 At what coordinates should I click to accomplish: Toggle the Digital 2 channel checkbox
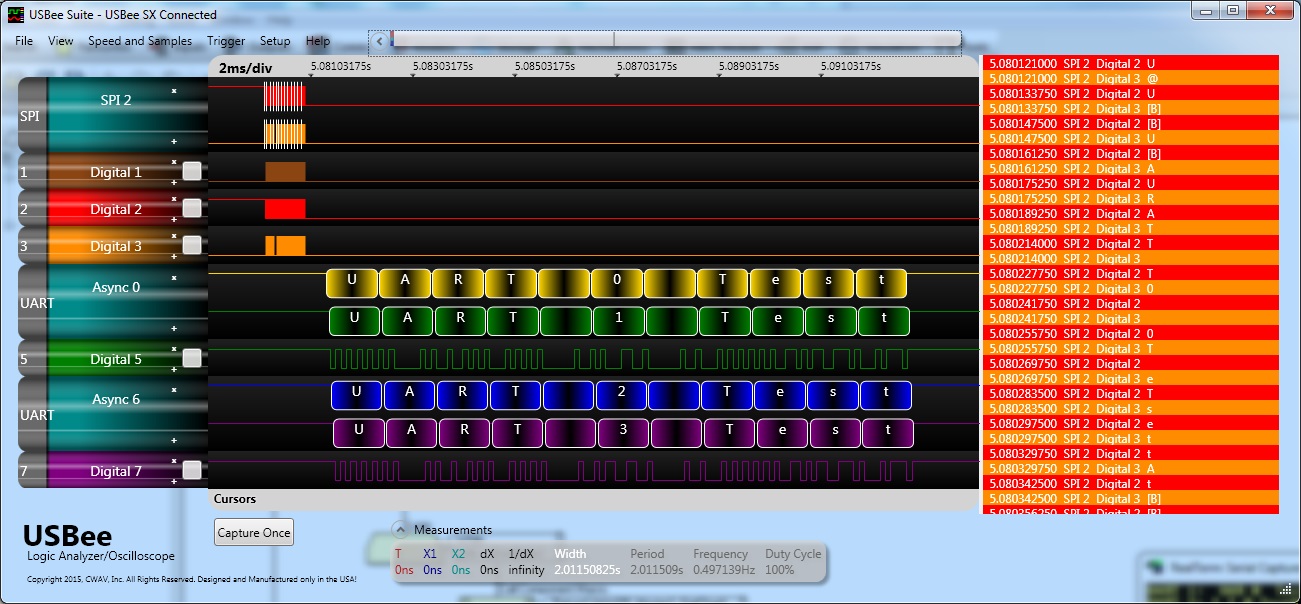192,208
